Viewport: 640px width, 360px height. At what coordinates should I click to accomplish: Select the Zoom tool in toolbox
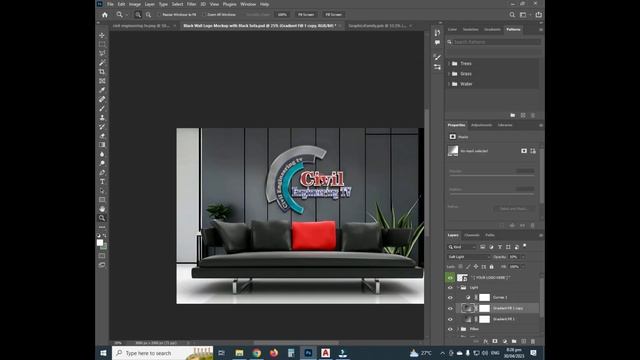pos(102,218)
